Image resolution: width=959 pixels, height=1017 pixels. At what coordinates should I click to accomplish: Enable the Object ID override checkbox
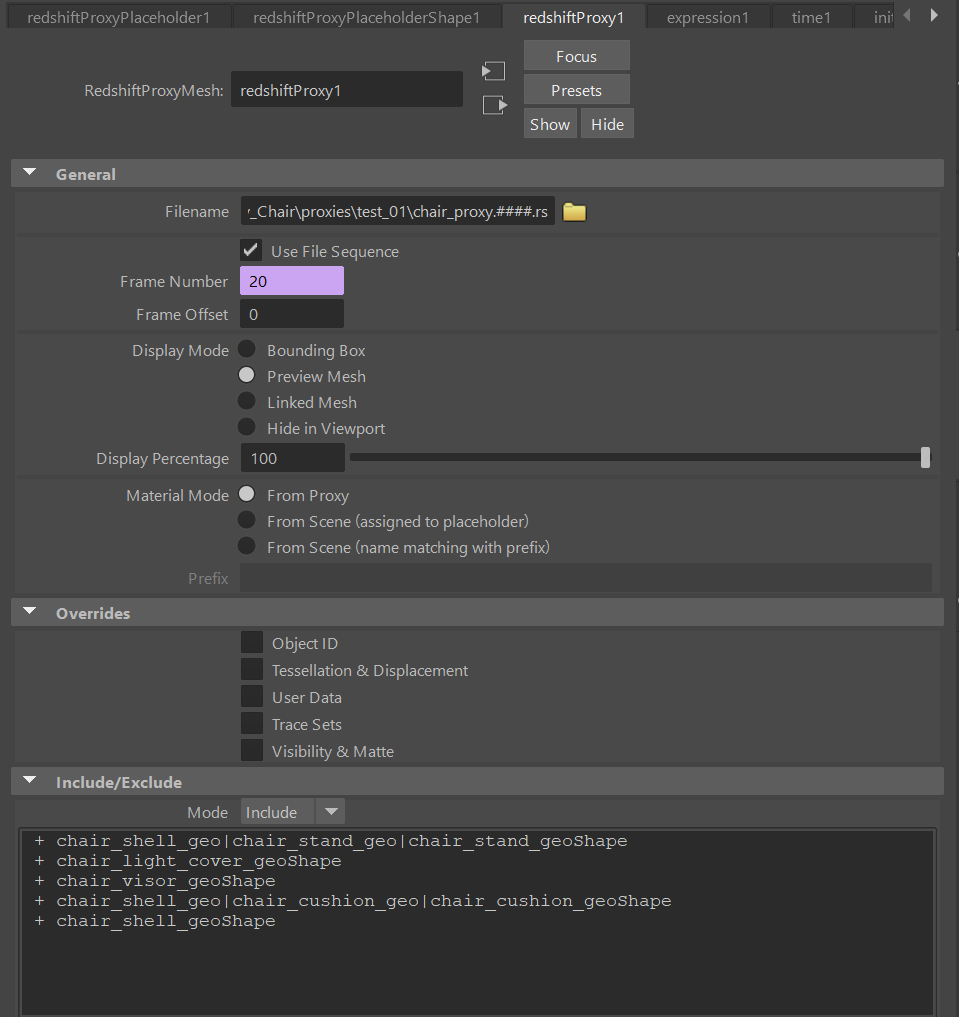pyautogui.click(x=252, y=643)
